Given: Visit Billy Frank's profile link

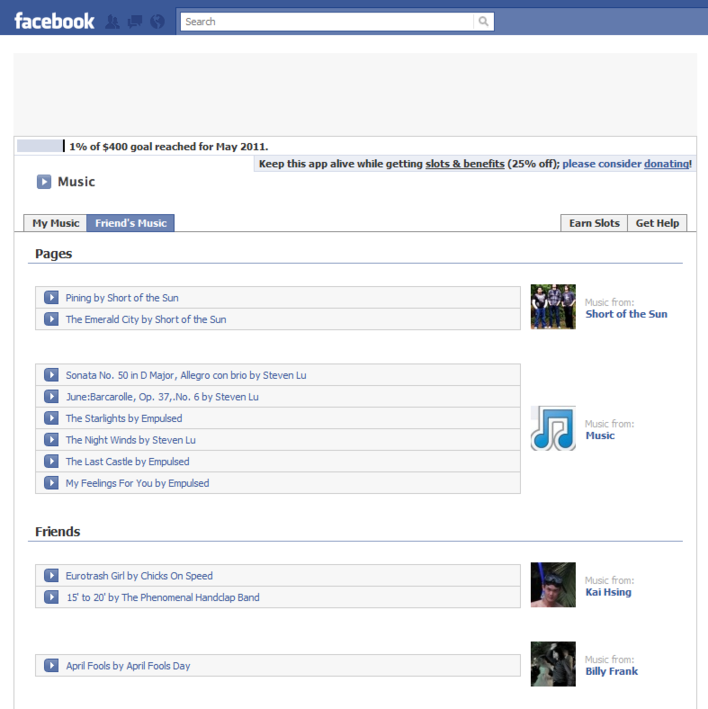Looking at the screenshot, I should (x=611, y=671).
